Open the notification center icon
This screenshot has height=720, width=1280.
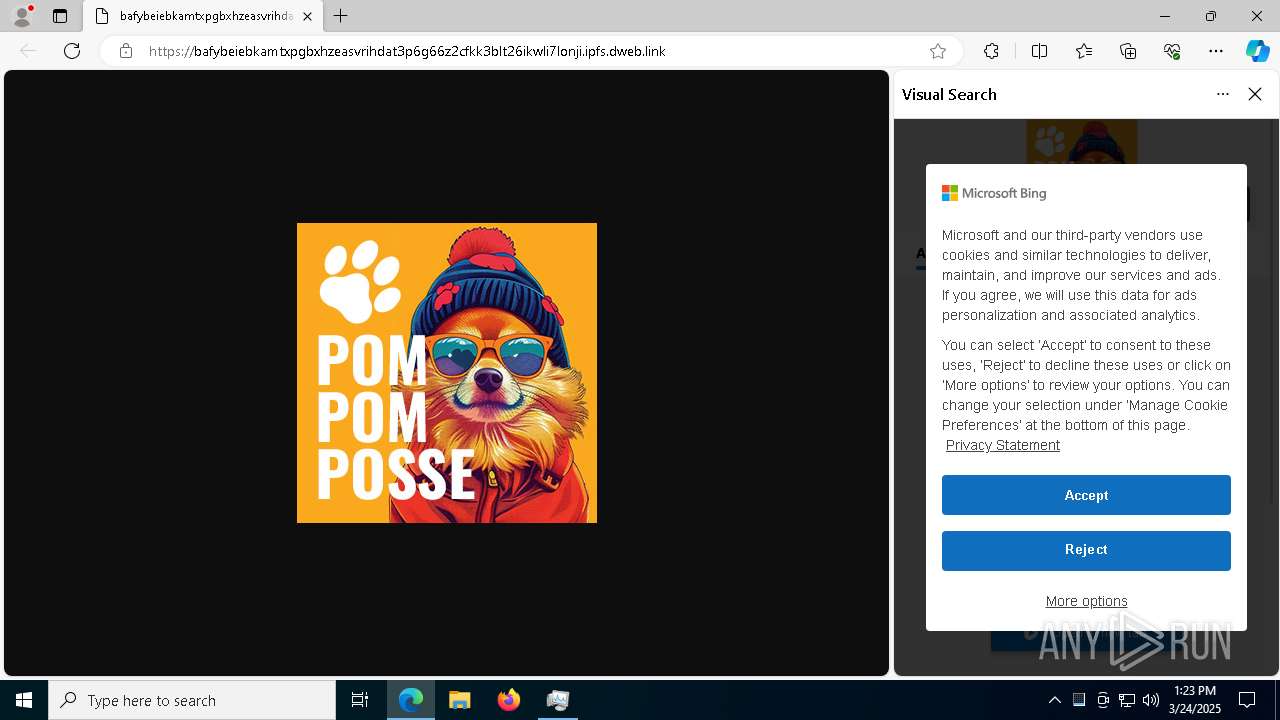(1247, 700)
